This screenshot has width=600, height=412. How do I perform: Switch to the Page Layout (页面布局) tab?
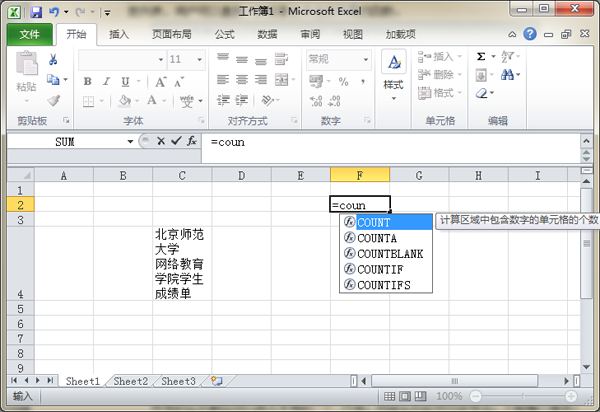pyautogui.click(x=172, y=34)
